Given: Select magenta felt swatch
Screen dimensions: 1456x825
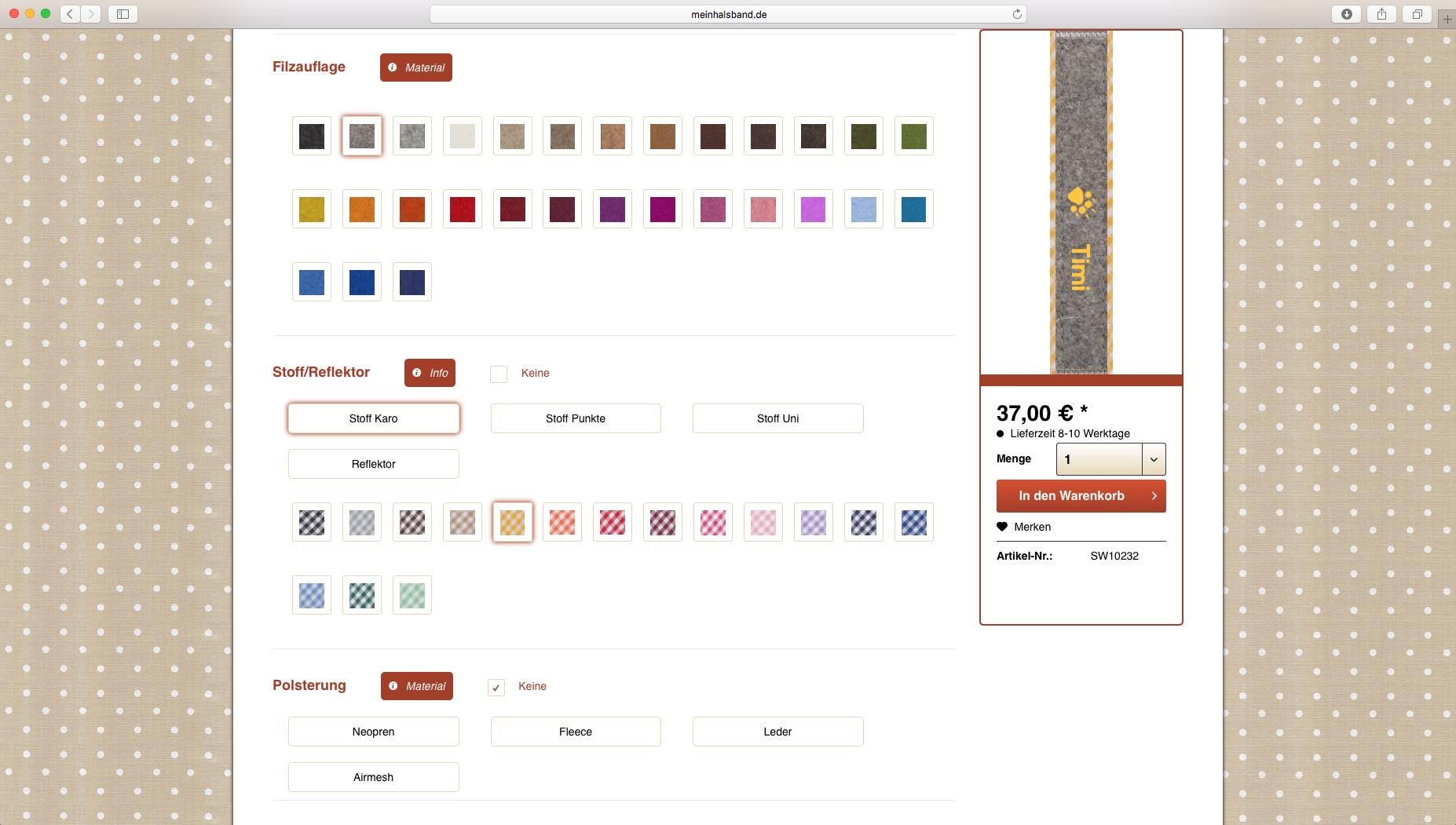Looking at the screenshot, I should point(663,209).
